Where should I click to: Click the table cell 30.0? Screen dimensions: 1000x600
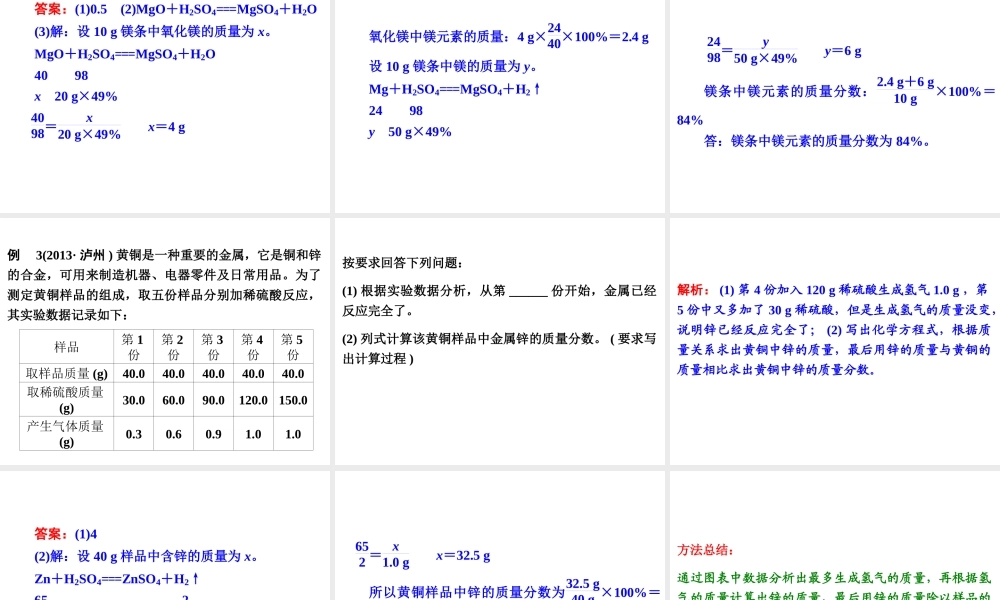click(133, 400)
